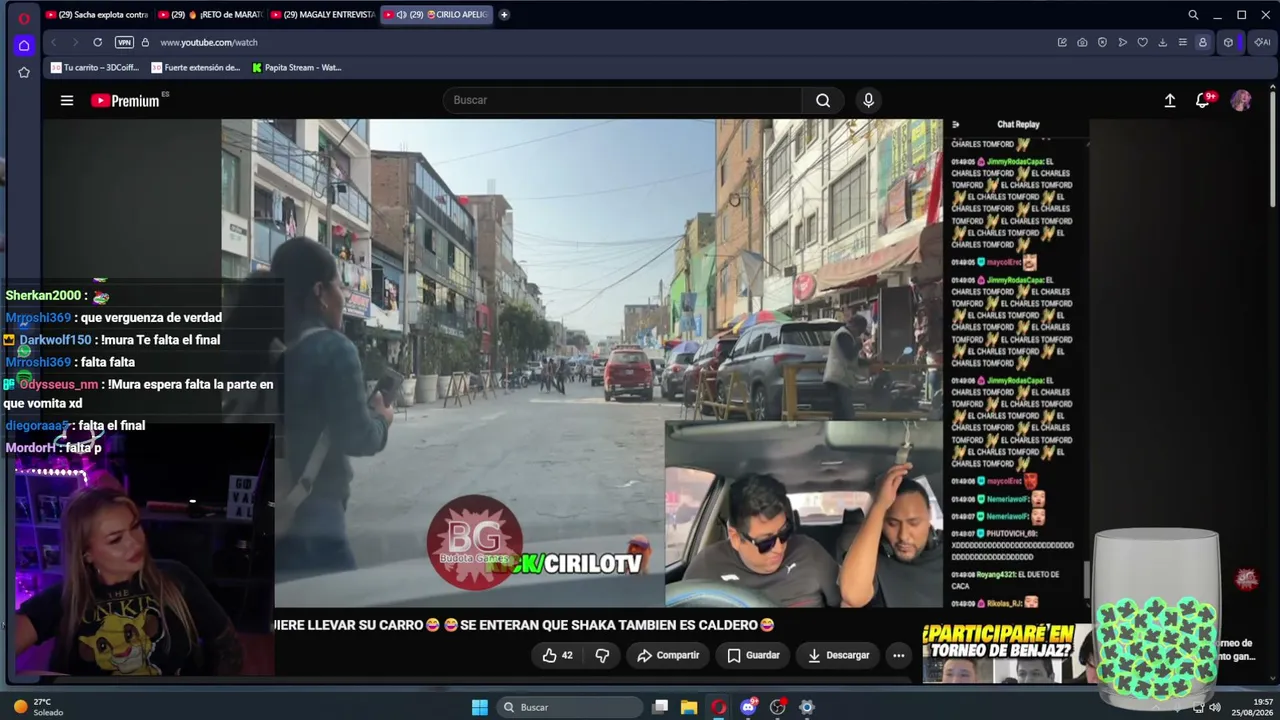Mute audio on the CIRILO tab
Screen dimensions: 1280x720
click(401, 15)
